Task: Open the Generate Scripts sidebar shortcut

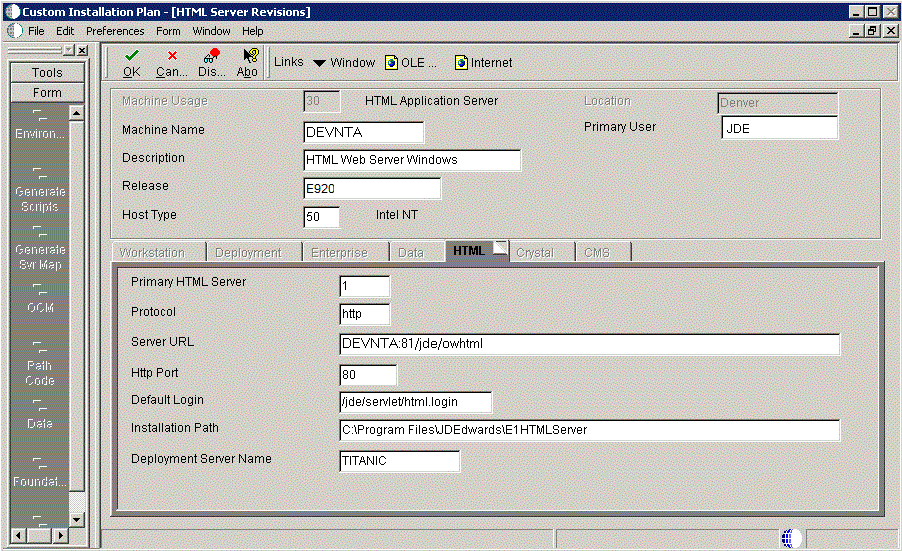Action: [40, 190]
